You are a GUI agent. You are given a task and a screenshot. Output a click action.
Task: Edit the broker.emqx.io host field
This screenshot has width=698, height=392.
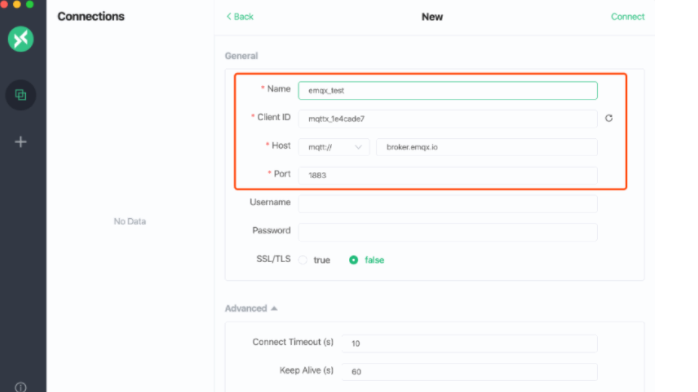click(x=487, y=147)
